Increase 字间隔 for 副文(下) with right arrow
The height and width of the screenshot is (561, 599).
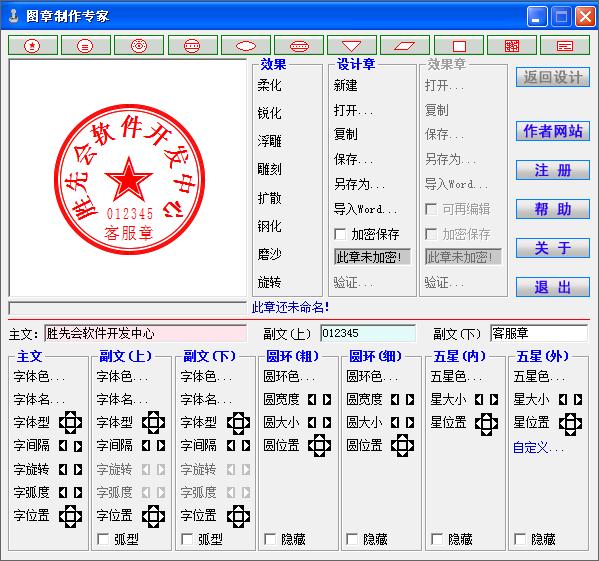(x=246, y=446)
